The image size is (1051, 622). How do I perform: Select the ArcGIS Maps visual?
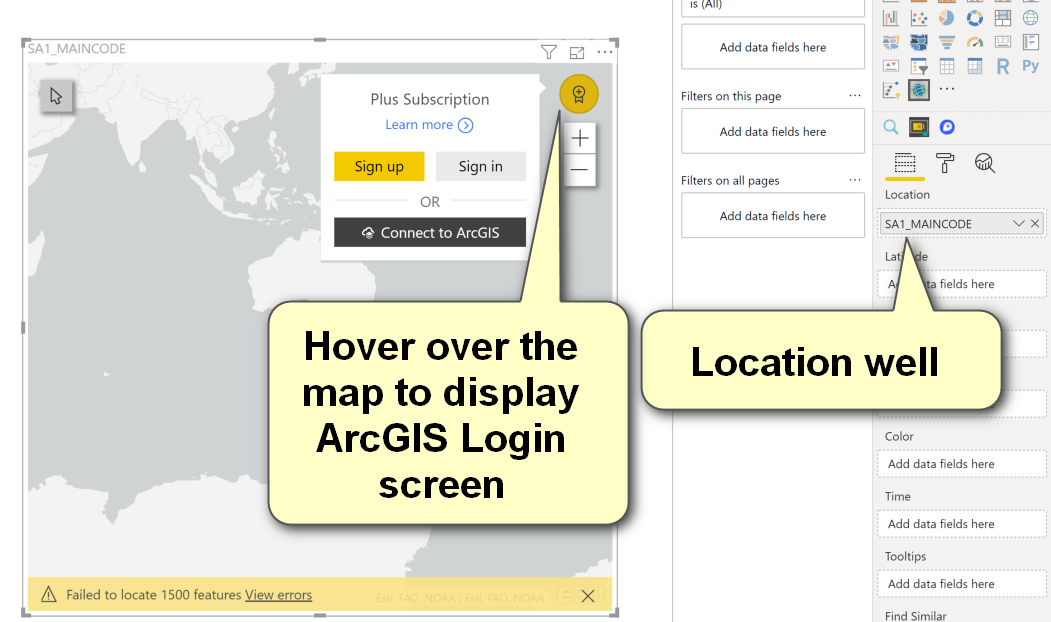coord(919,89)
